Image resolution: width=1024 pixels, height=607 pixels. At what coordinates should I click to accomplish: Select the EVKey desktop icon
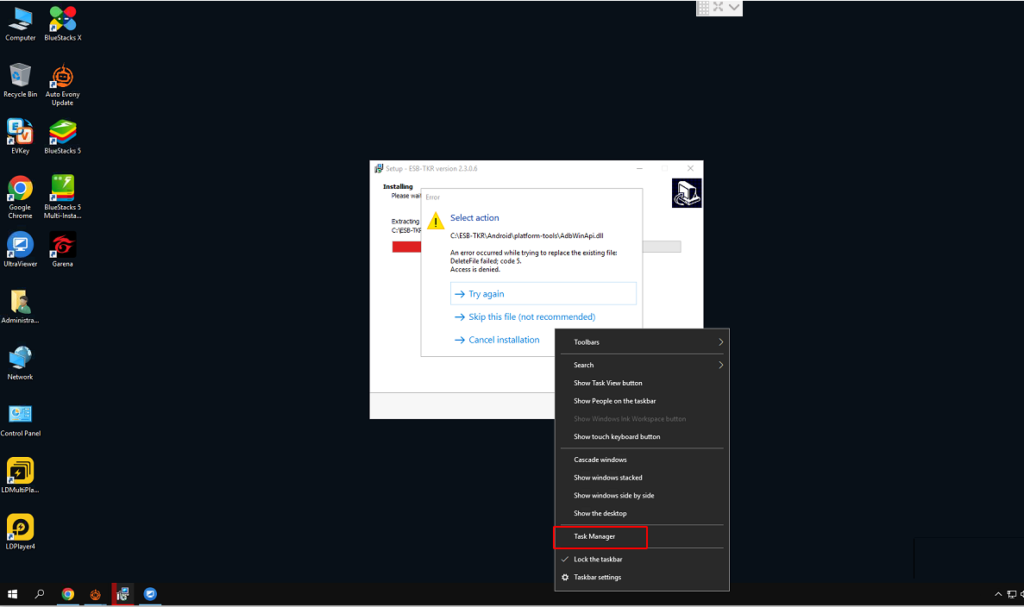point(20,136)
